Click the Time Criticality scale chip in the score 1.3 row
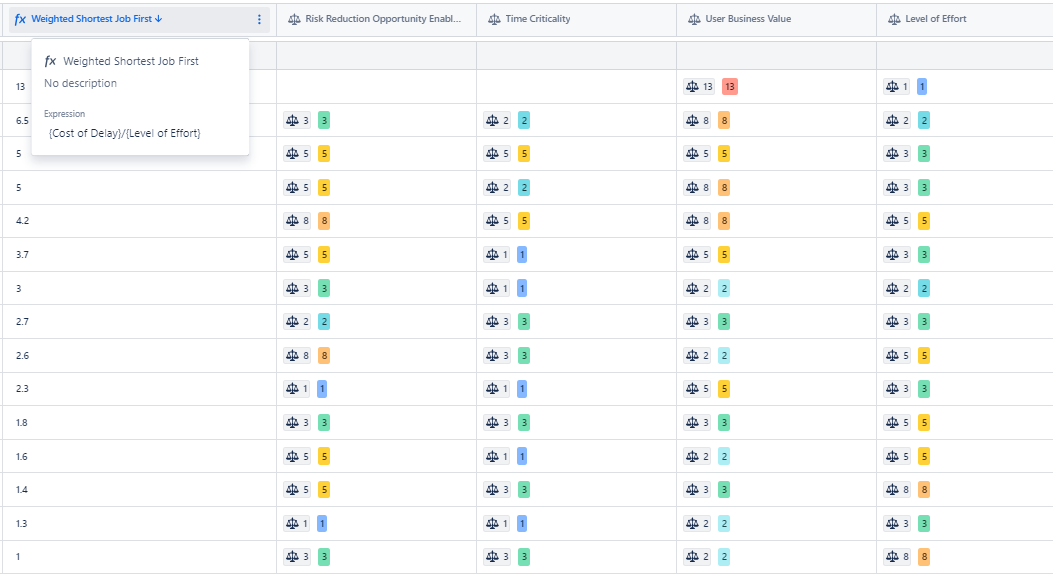 point(497,523)
